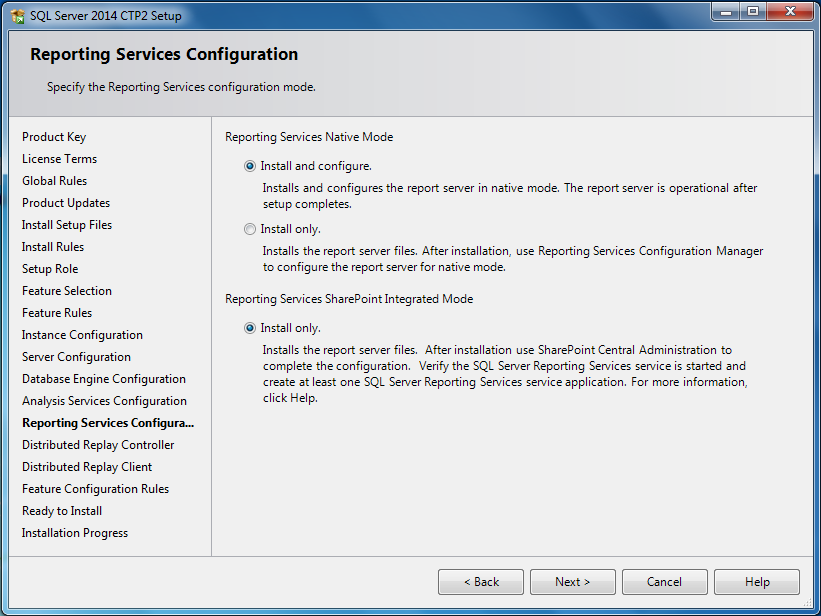Open Install Rules step
The image size is (821, 616).
[x=53, y=247]
